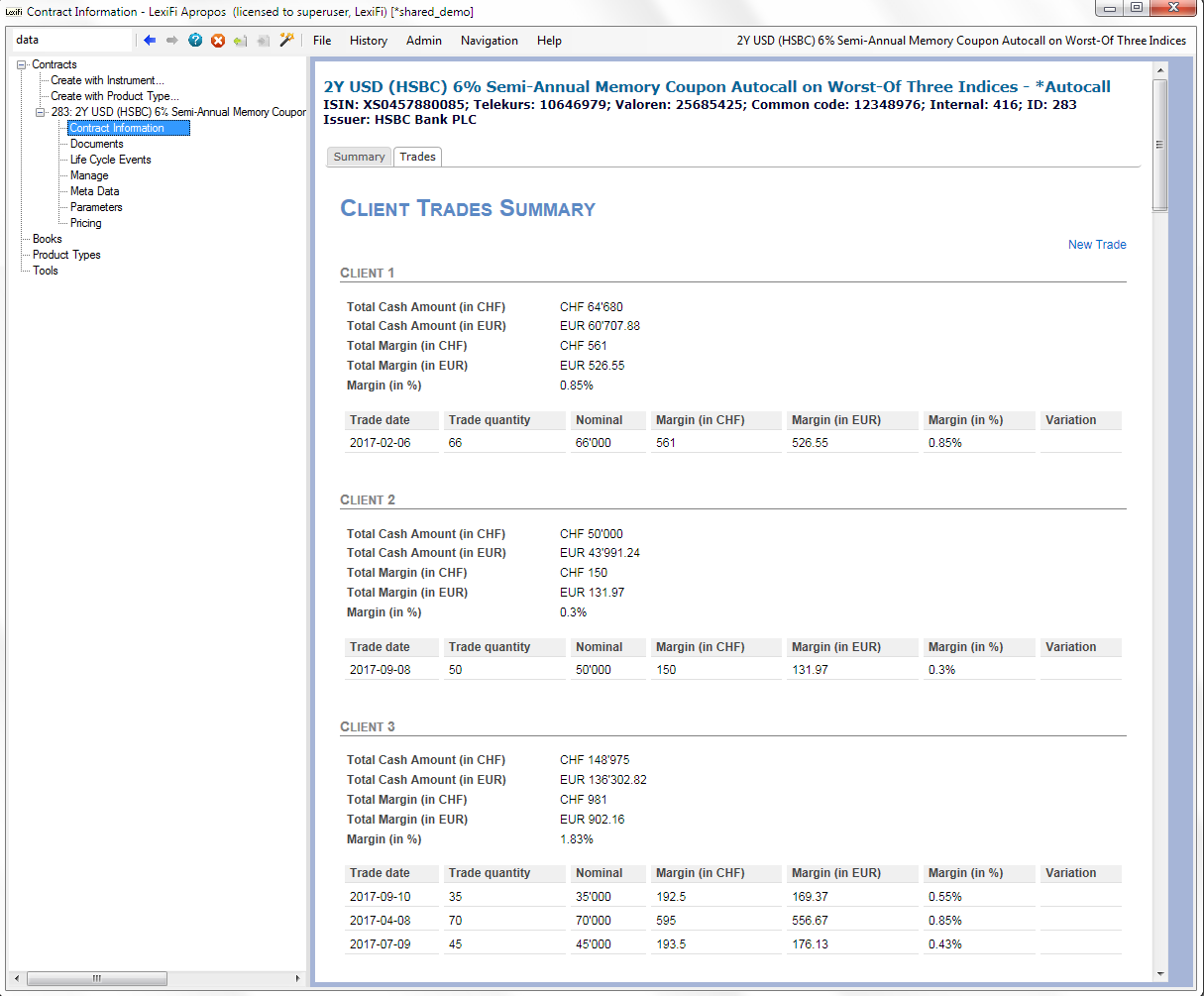The width and height of the screenshot is (1204, 996).
Task: Open the File menu
Action: 322,41
